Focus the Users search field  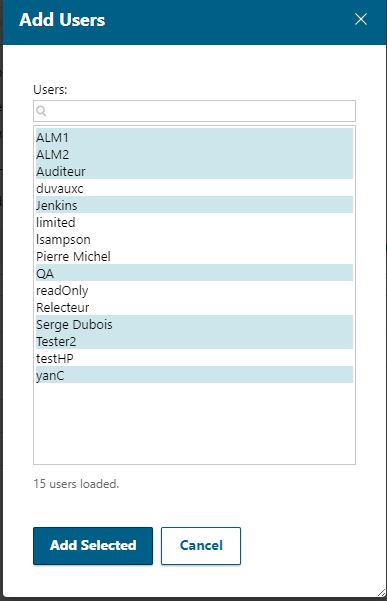pos(194,111)
